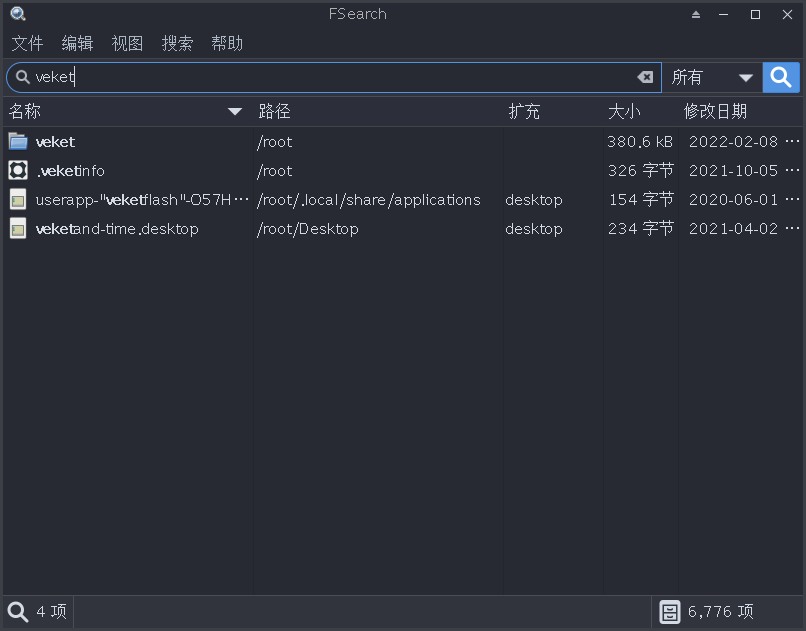Click magnifier icon in status bar
The image size is (806, 631).
point(18,612)
